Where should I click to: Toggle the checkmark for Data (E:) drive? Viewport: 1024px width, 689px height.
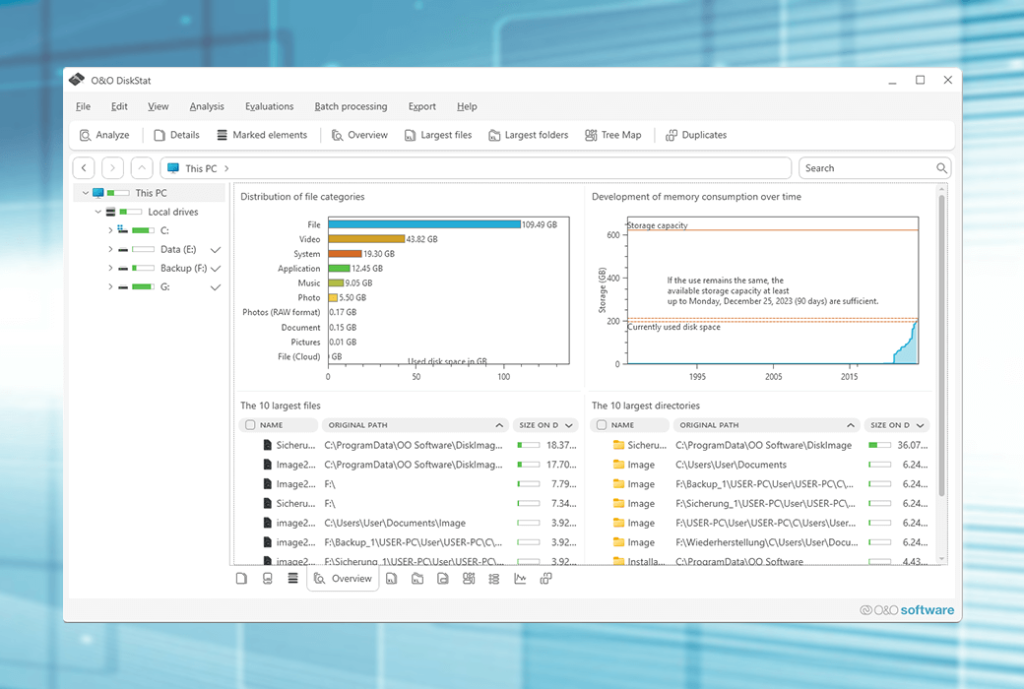tap(216, 249)
